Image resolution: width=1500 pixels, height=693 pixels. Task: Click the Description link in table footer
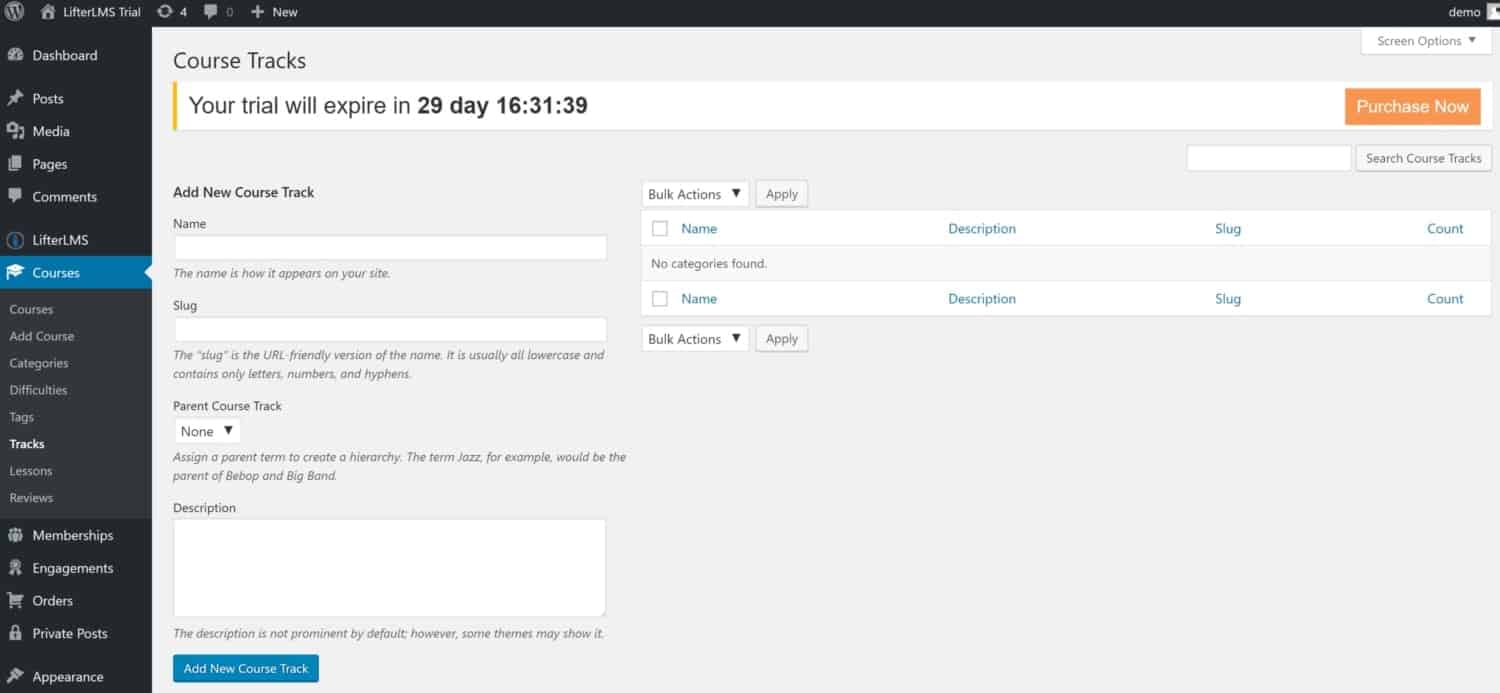982,298
